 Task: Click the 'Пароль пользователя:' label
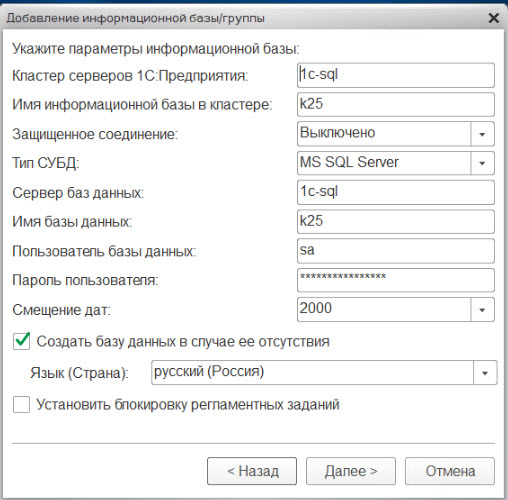coord(85,280)
